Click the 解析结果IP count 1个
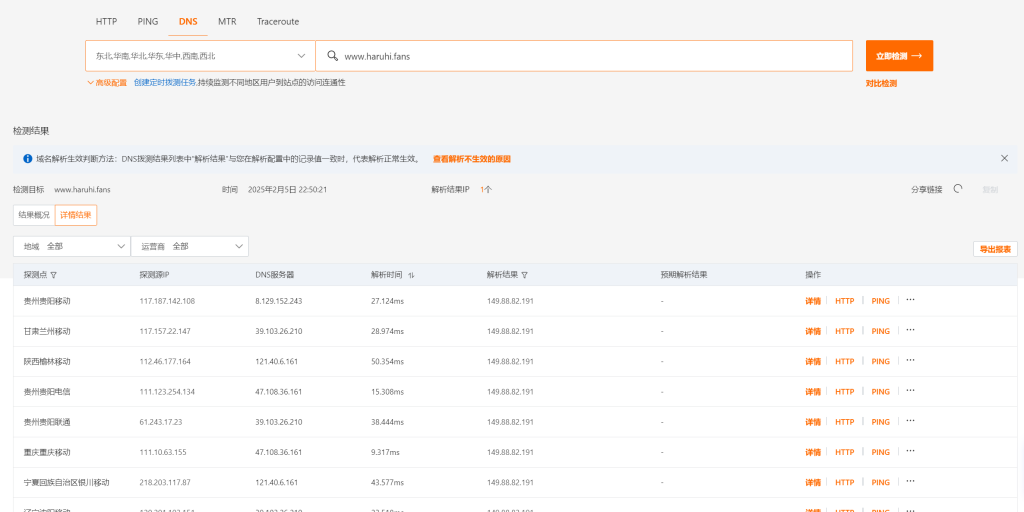The width and height of the screenshot is (1024, 512). click(486, 189)
